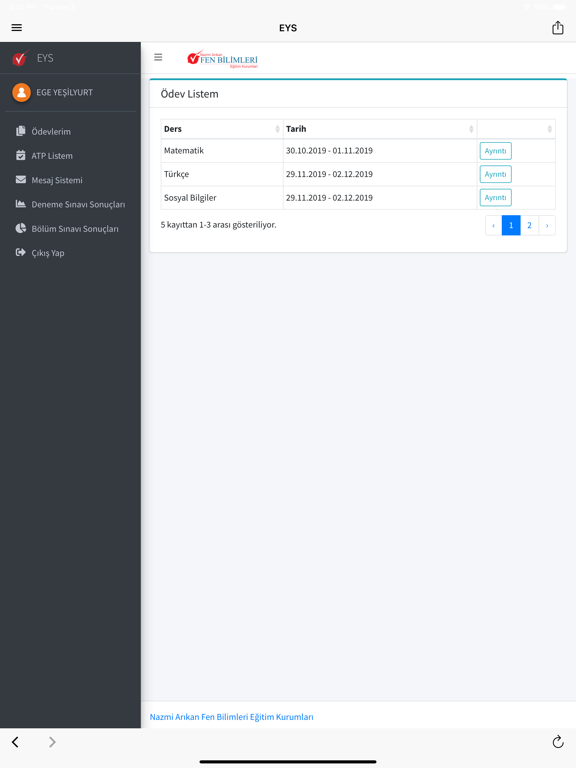Click Türkçe row date 29.11.2019 - 02.12.2019
Viewport: 576px width, 768px height.
point(329,174)
